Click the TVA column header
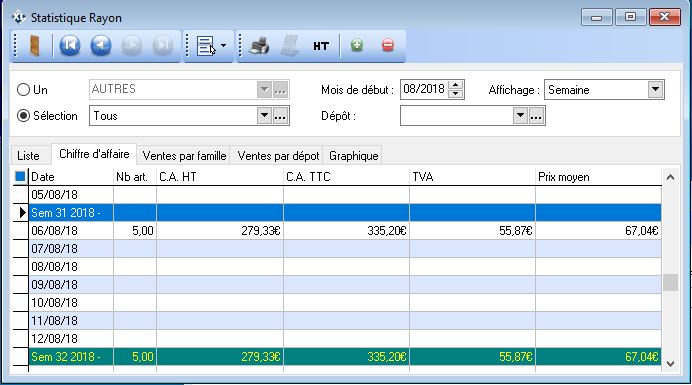692x385 pixels. 472,177
